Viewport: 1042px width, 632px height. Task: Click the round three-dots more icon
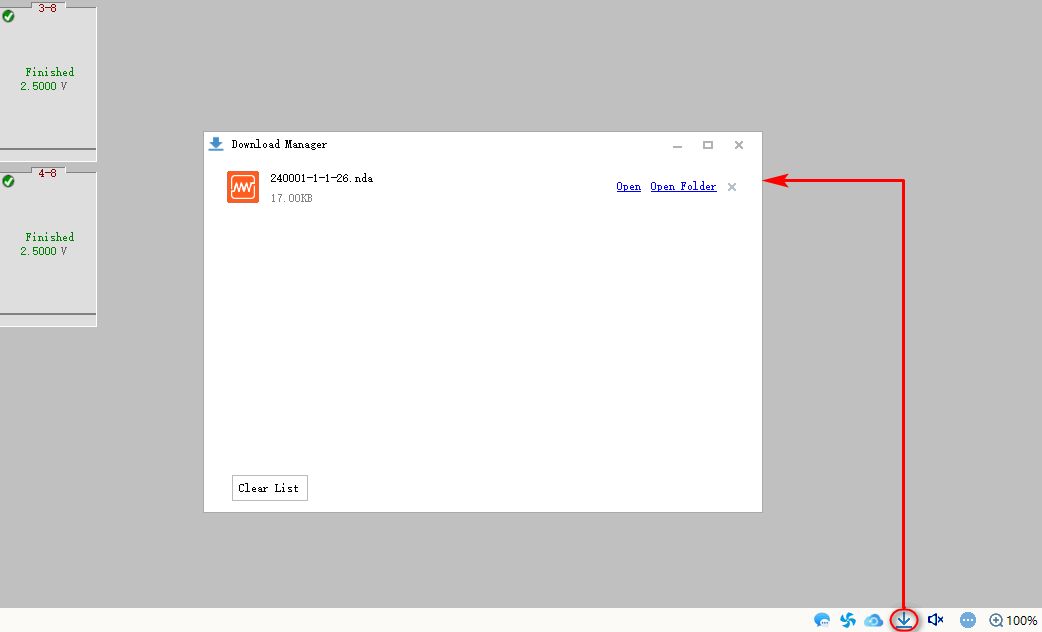click(x=967, y=620)
